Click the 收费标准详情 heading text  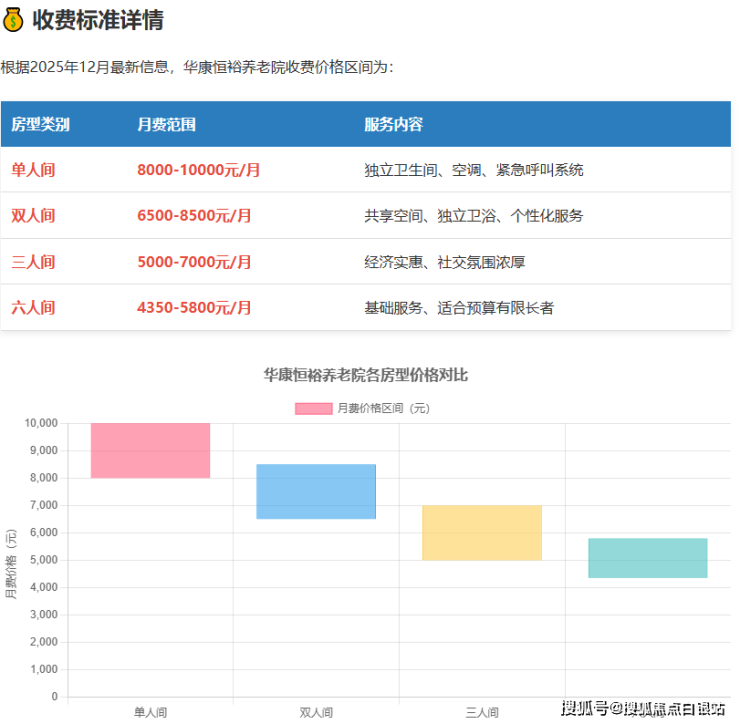(x=98, y=19)
